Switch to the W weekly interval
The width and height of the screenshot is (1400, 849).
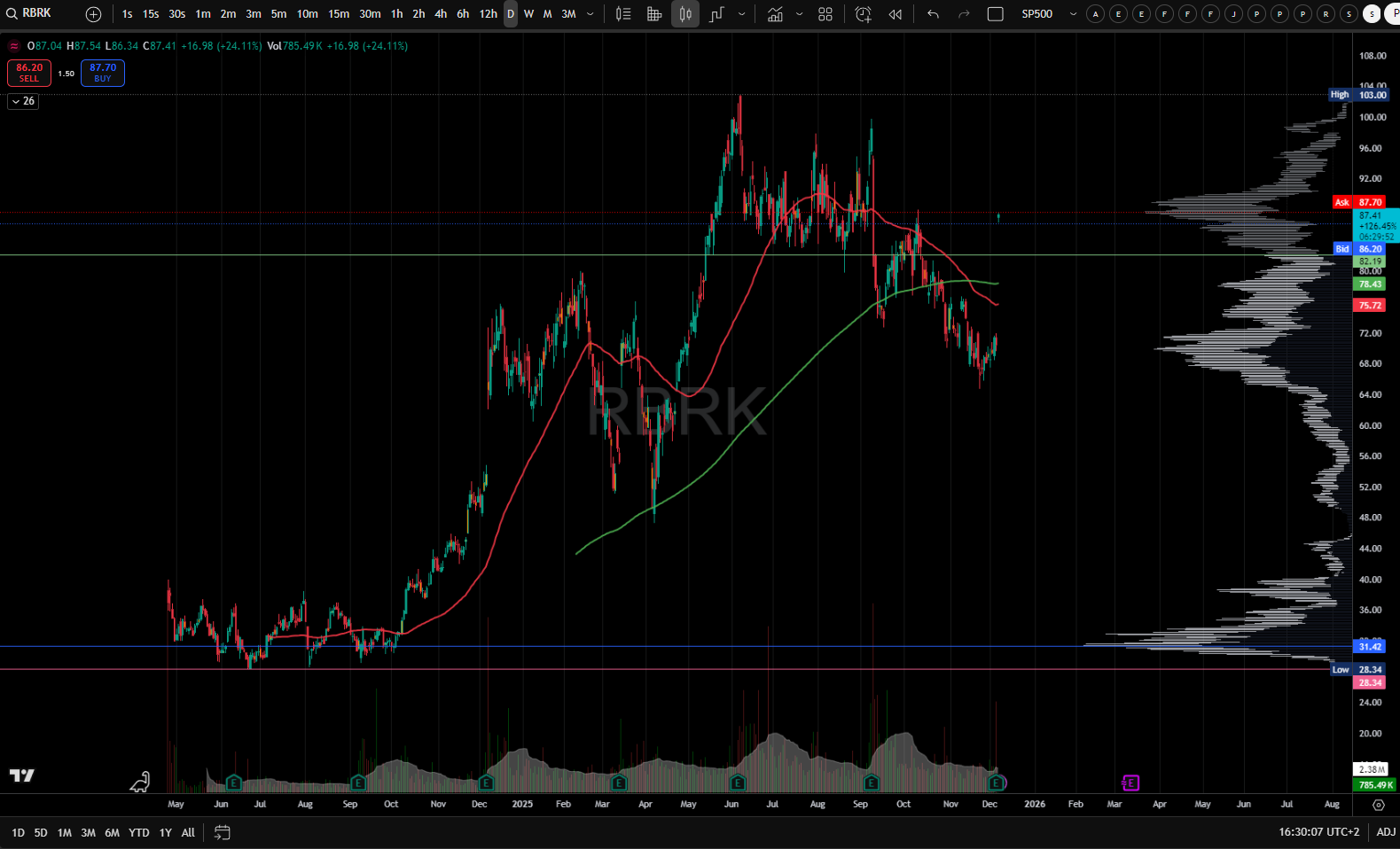click(528, 14)
